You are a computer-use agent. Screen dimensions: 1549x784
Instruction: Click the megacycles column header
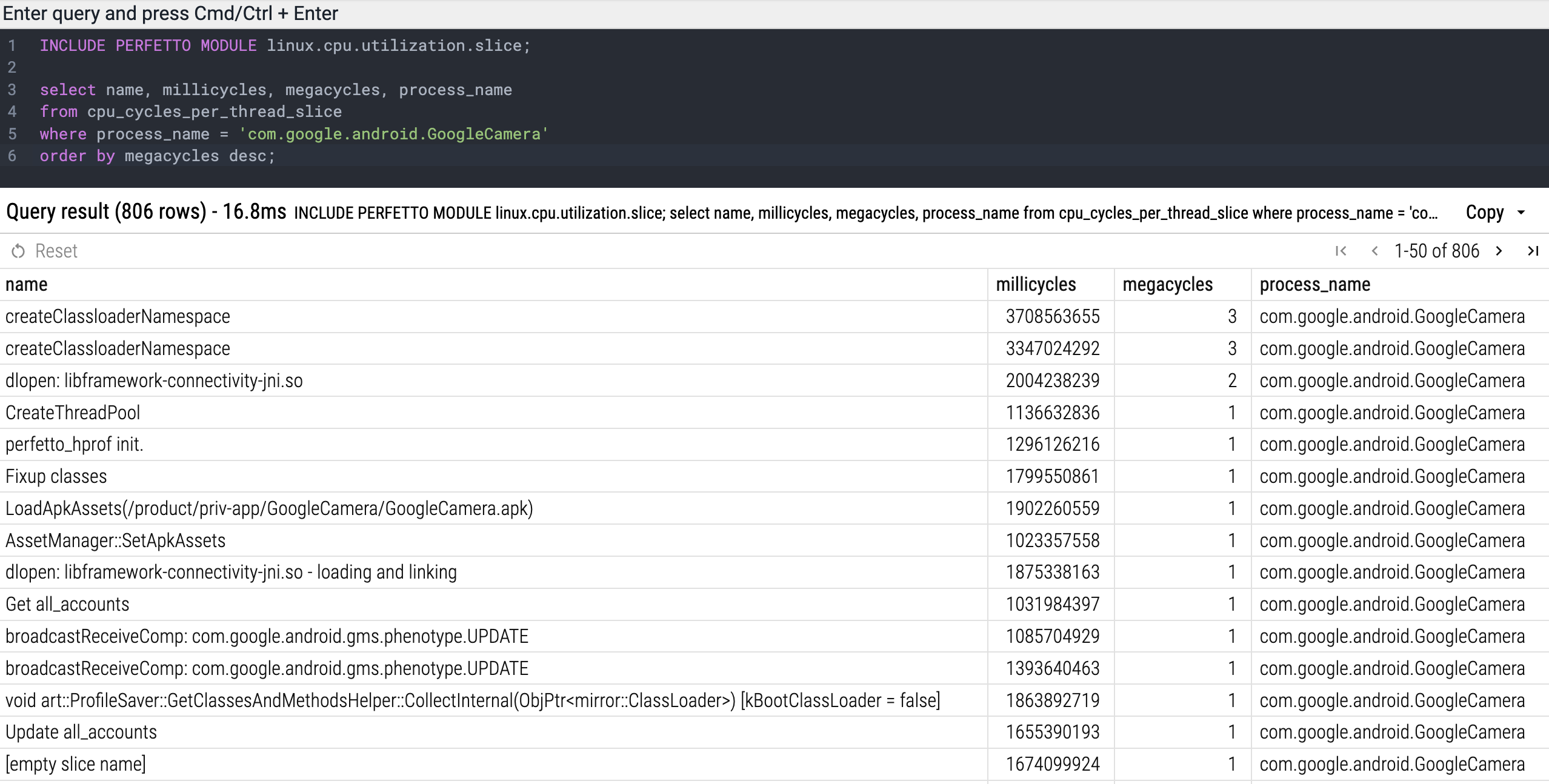point(1167,284)
